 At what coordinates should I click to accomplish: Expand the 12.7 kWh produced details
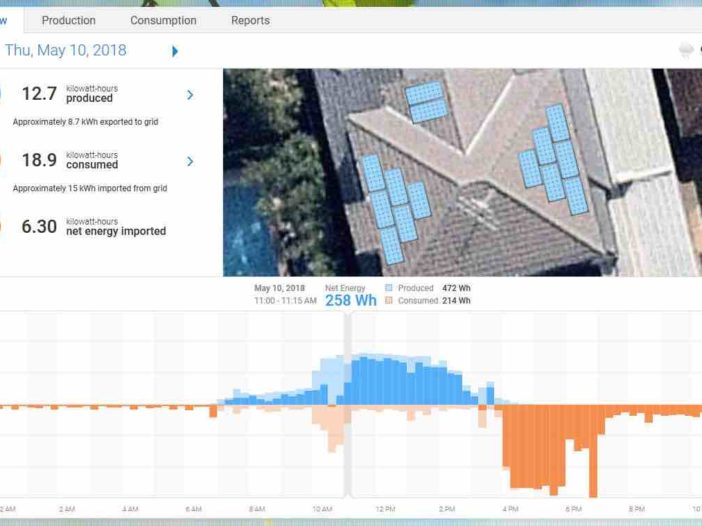tap(190, 95)
